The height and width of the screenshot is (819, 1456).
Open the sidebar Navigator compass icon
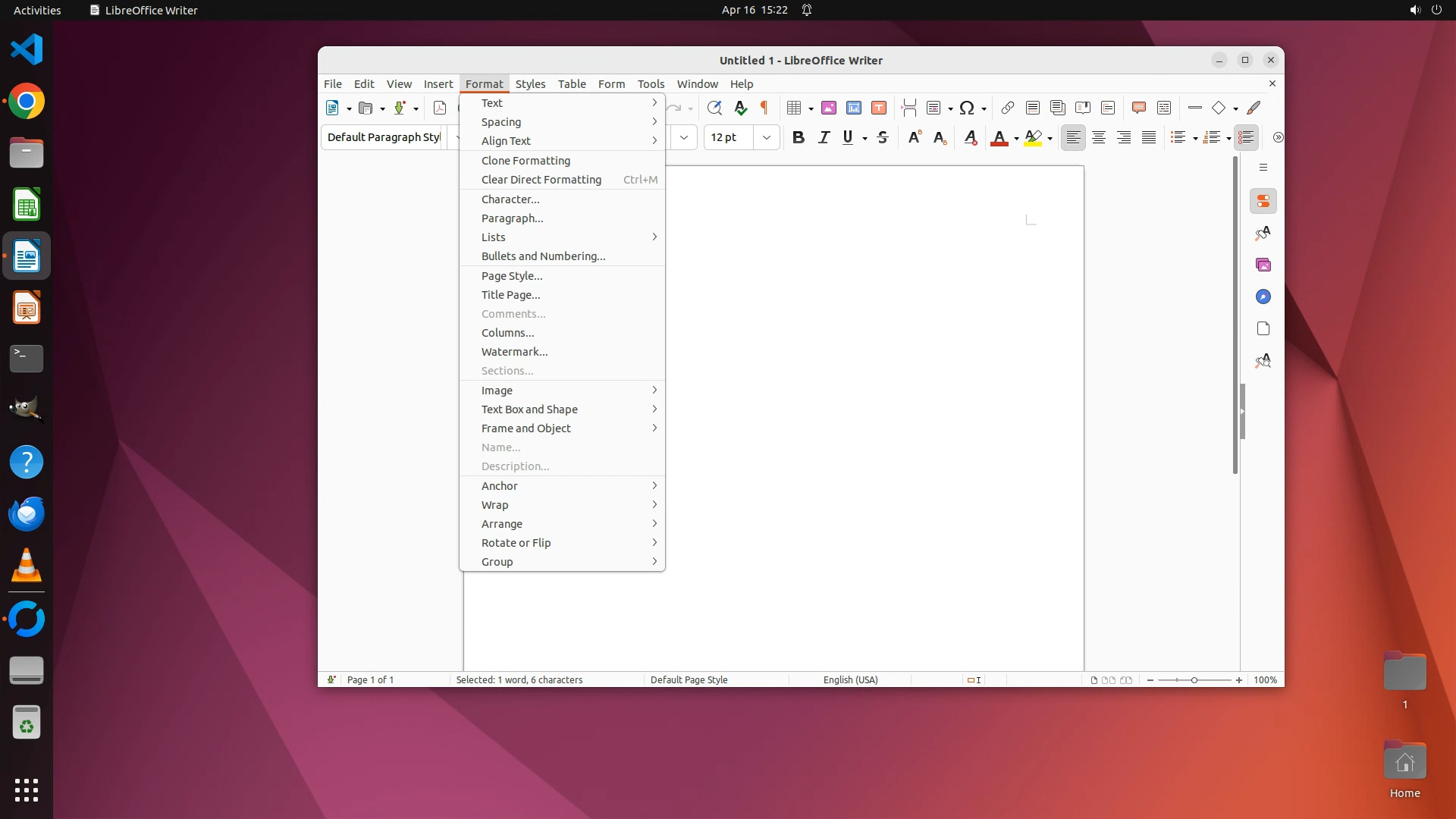1263,297
